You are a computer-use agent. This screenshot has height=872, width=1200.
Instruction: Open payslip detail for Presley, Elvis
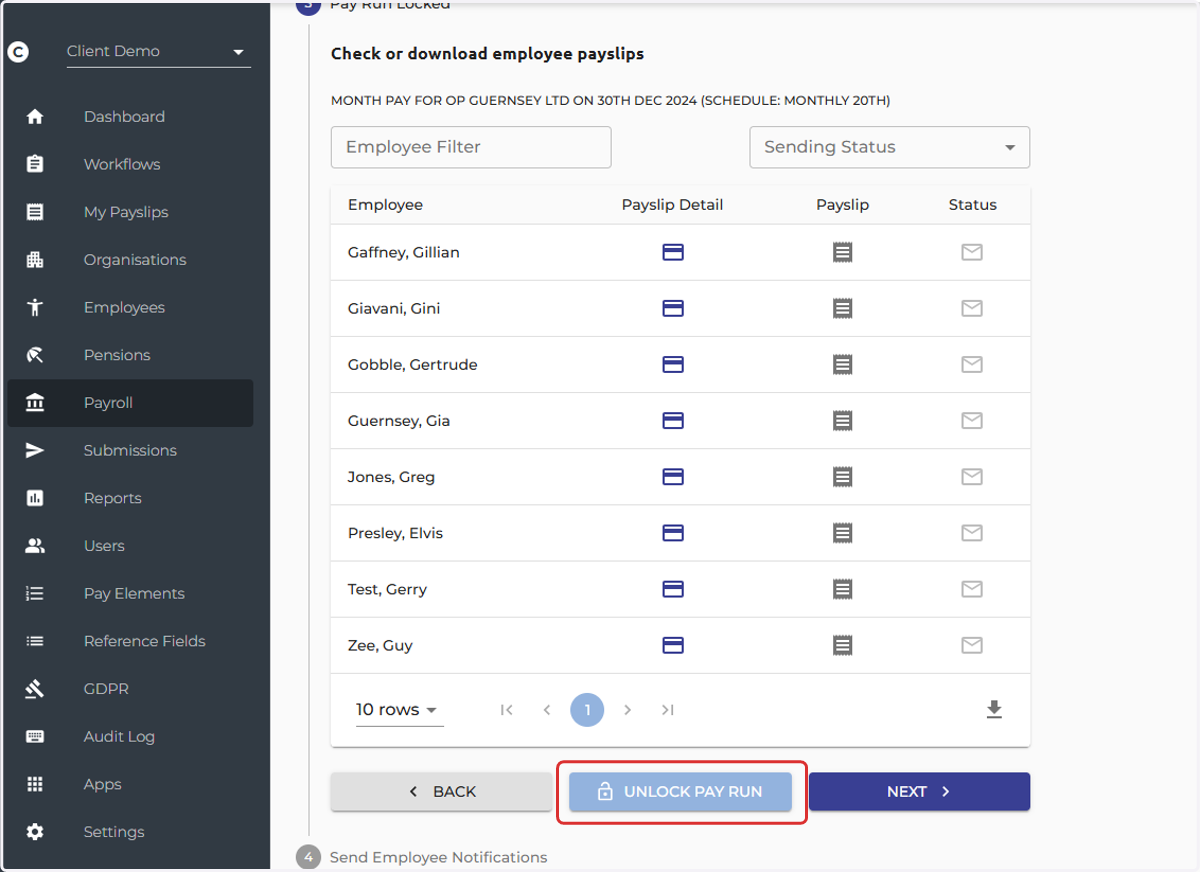[673, 533]
